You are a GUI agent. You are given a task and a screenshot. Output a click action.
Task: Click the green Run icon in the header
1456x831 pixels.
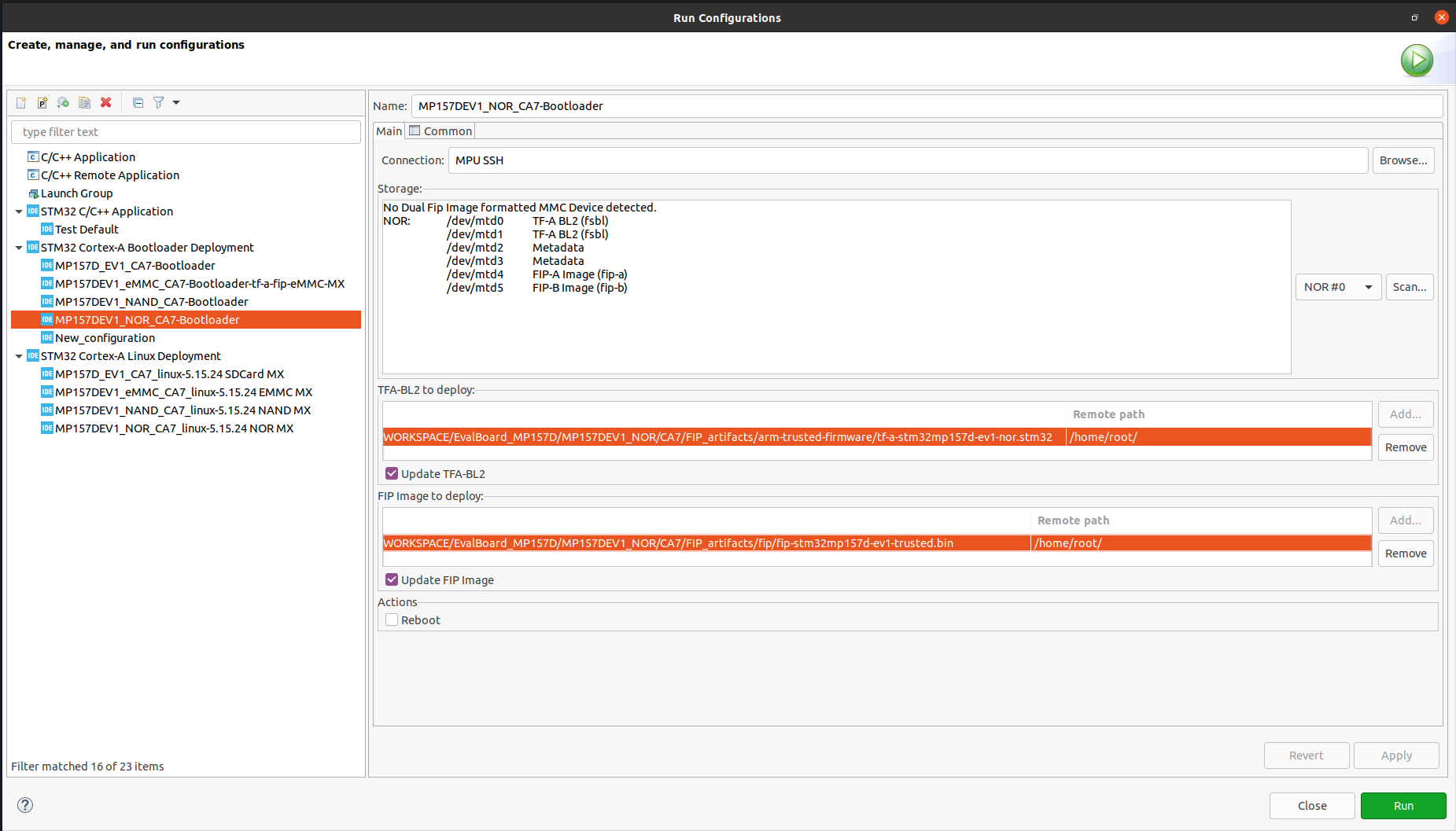1417,60
